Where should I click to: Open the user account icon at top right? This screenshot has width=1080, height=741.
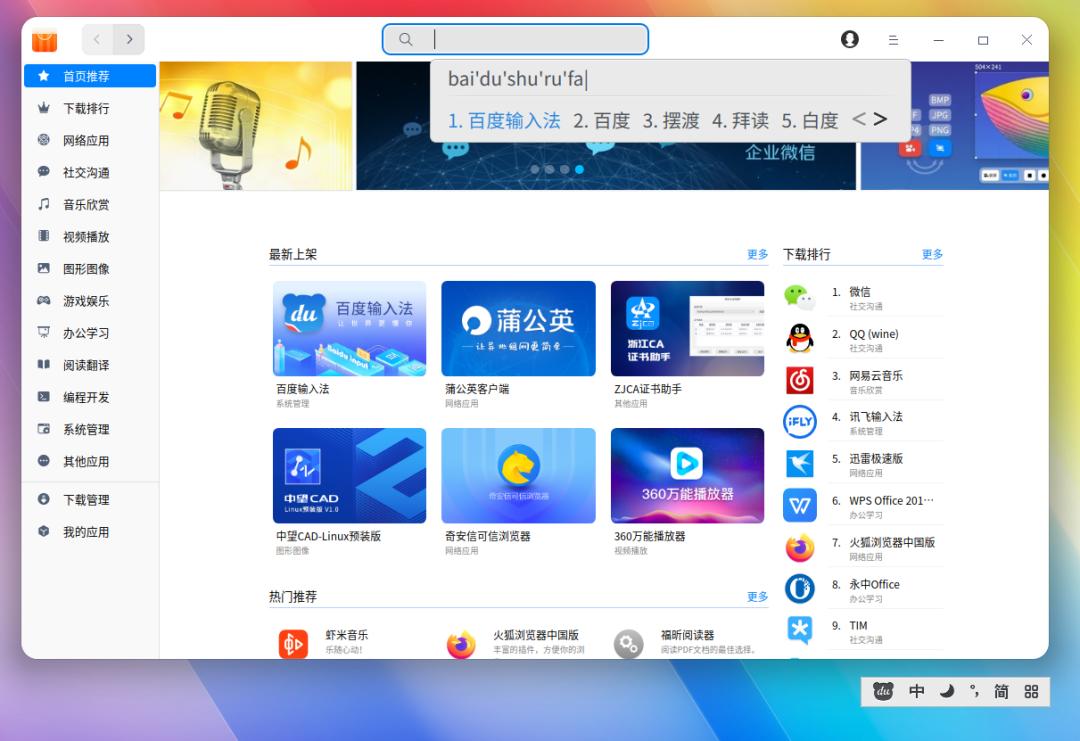point(849,39)
